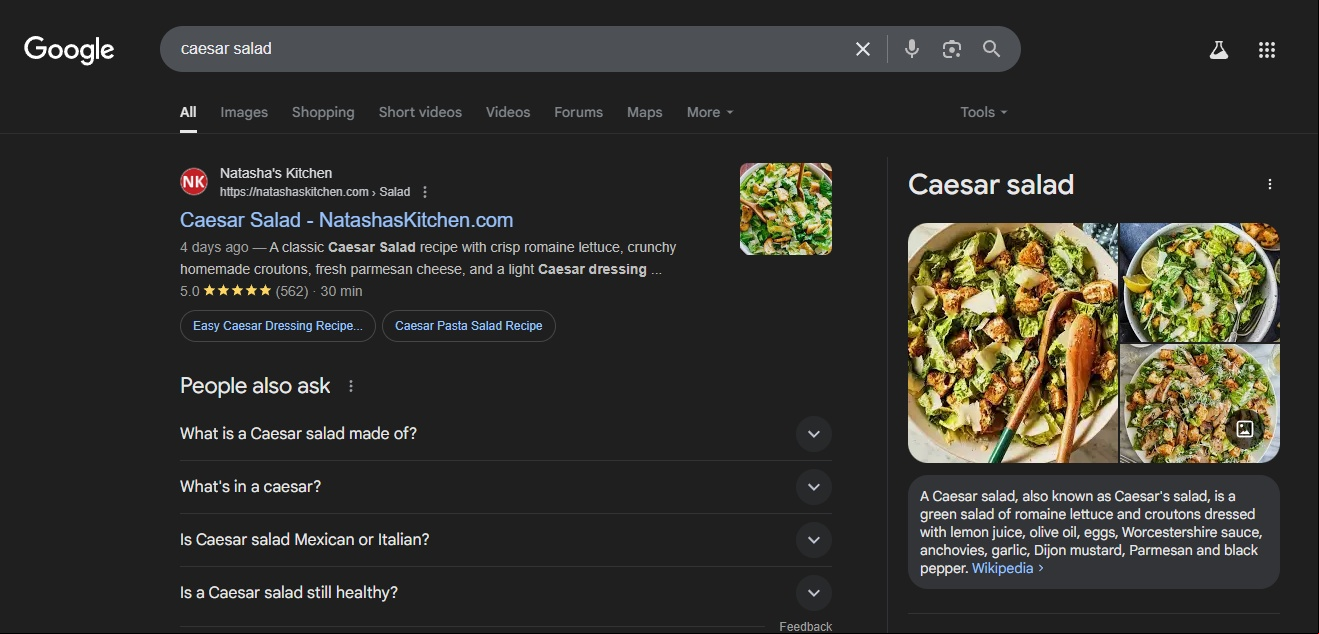Viewport: 1319px width, 634px height.
Task: Click the more images icon on panel
Action: pyautogui.click(x=1245, y=429)
